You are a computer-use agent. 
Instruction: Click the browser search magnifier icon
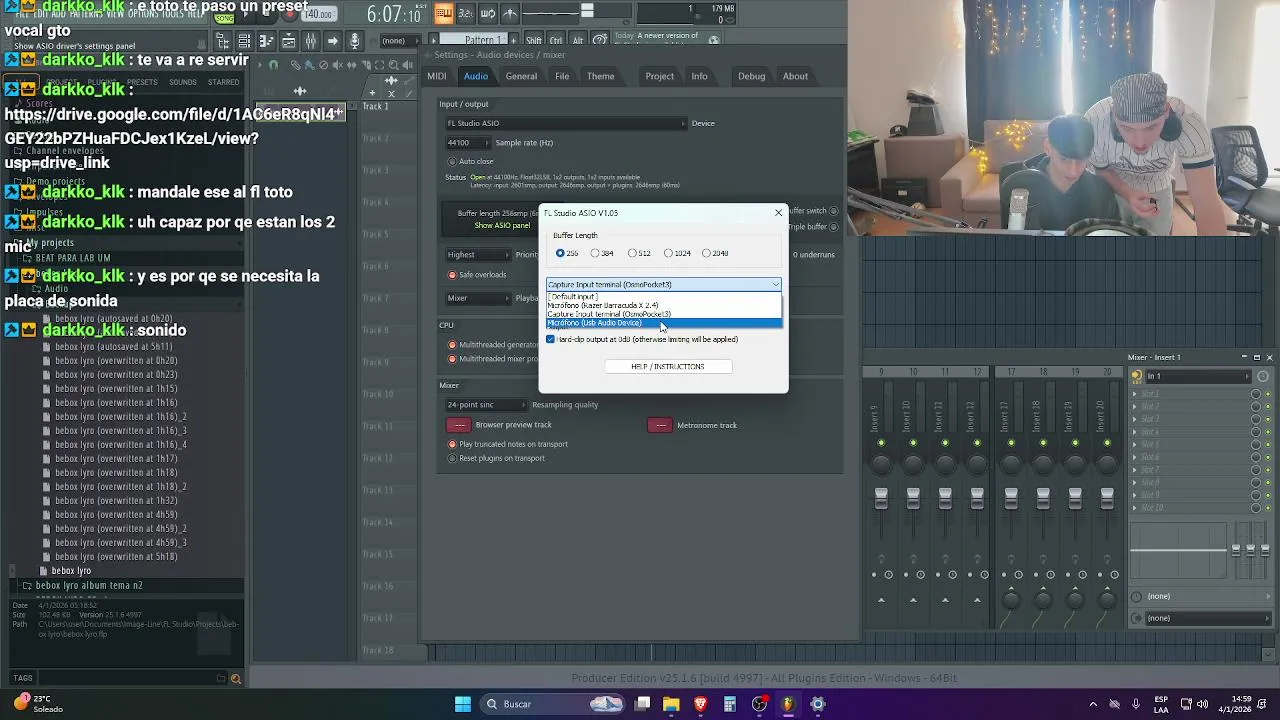tap(236, 679)
